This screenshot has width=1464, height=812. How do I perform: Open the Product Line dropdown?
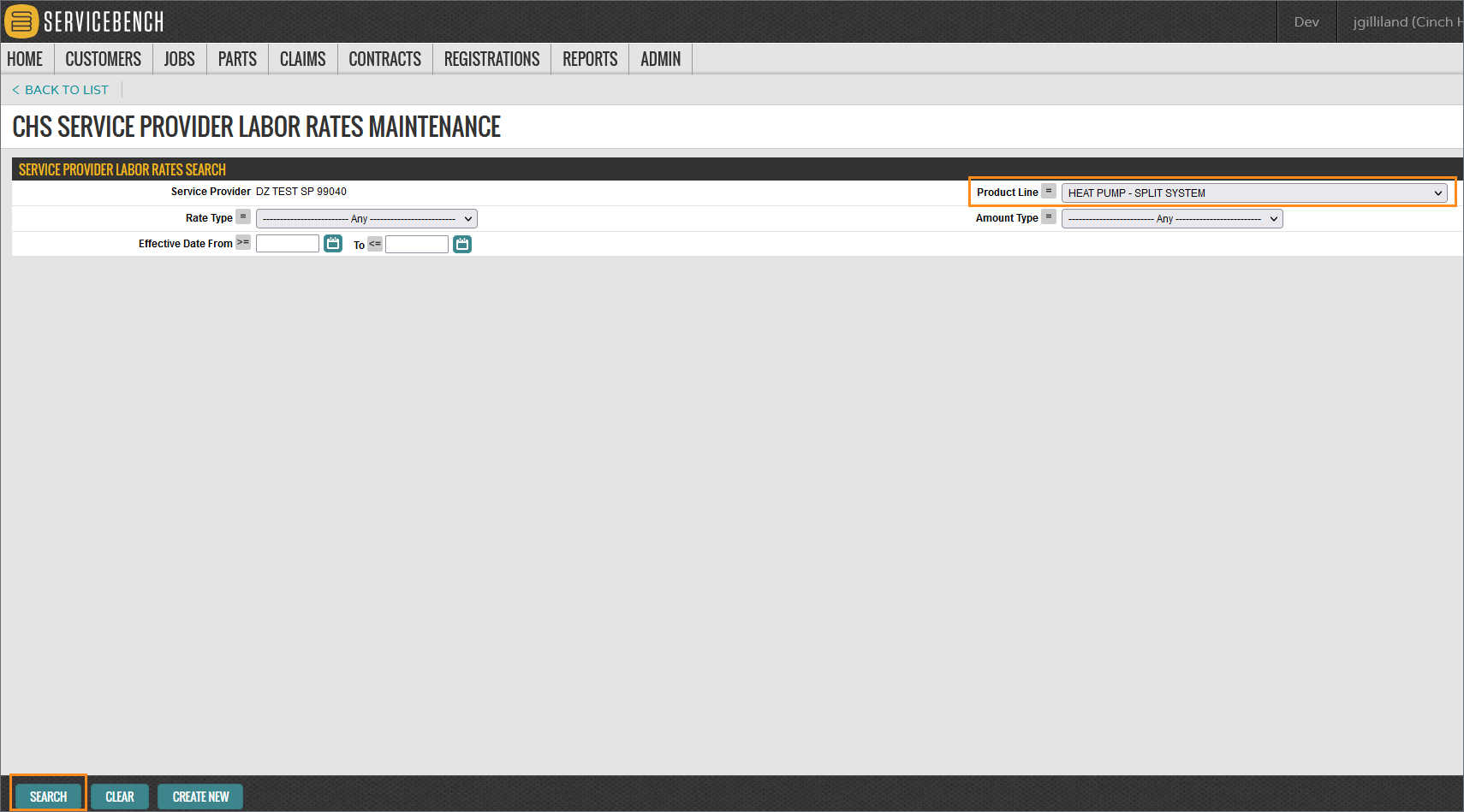[x=1254, y=193]
